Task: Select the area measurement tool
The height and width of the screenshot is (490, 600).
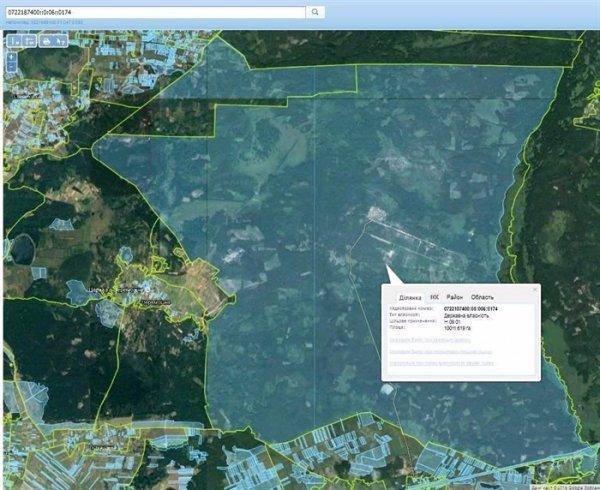Action: click(30, 41)
